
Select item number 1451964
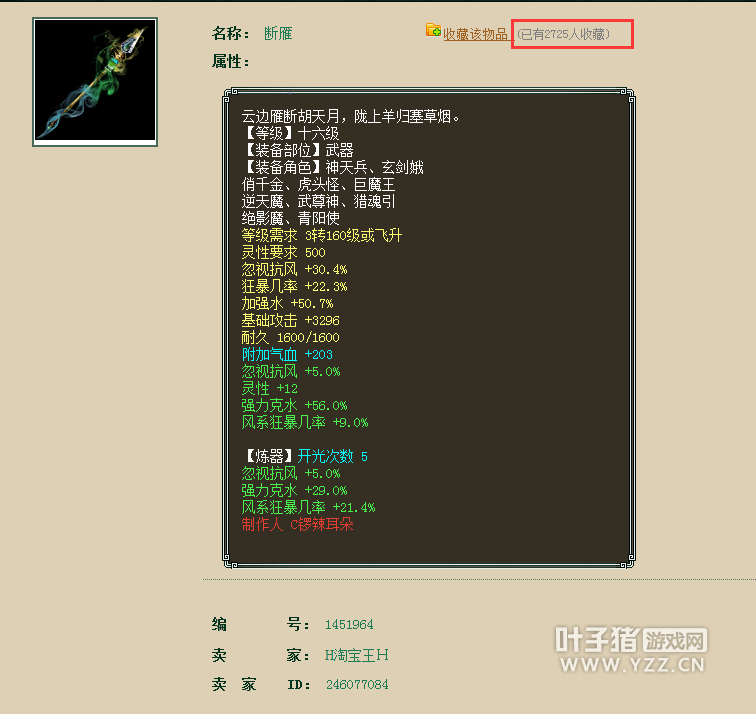click(349, 625)
